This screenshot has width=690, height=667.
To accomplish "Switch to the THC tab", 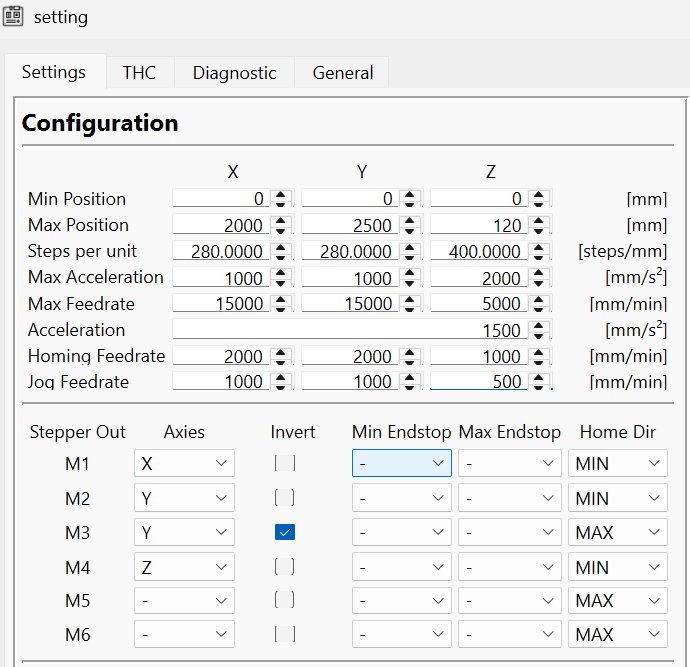I will point(139,72).
